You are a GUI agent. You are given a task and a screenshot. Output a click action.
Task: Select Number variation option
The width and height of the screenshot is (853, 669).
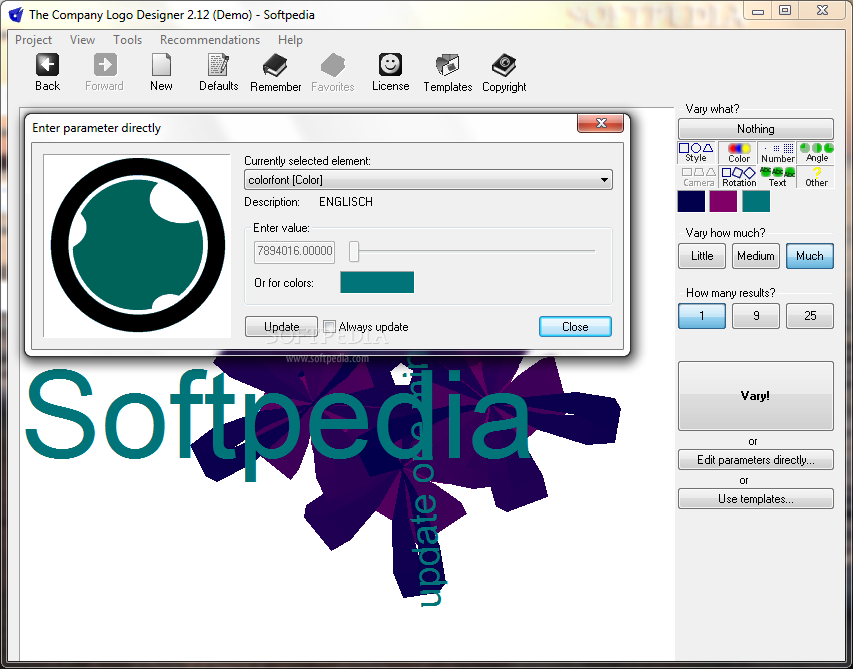pyautogui.click(x=777, y=152)
